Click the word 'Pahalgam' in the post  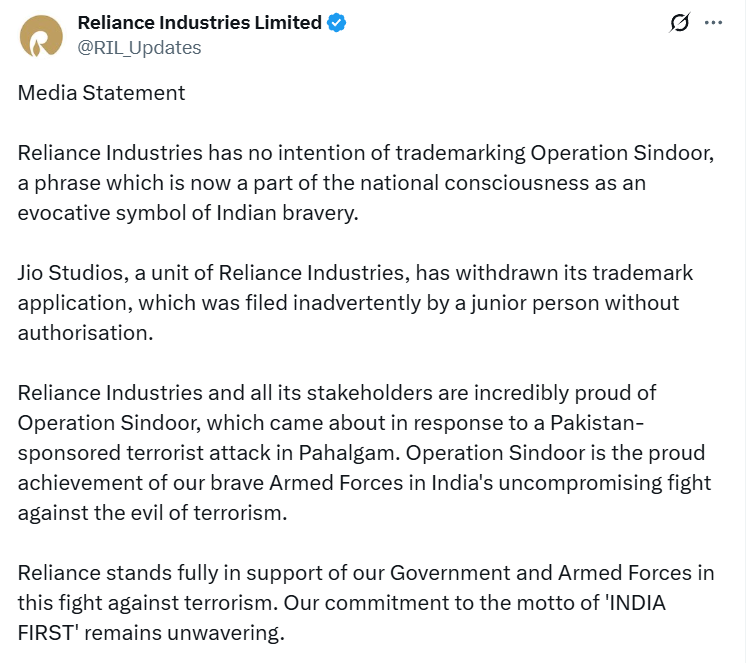click(349, 453)
